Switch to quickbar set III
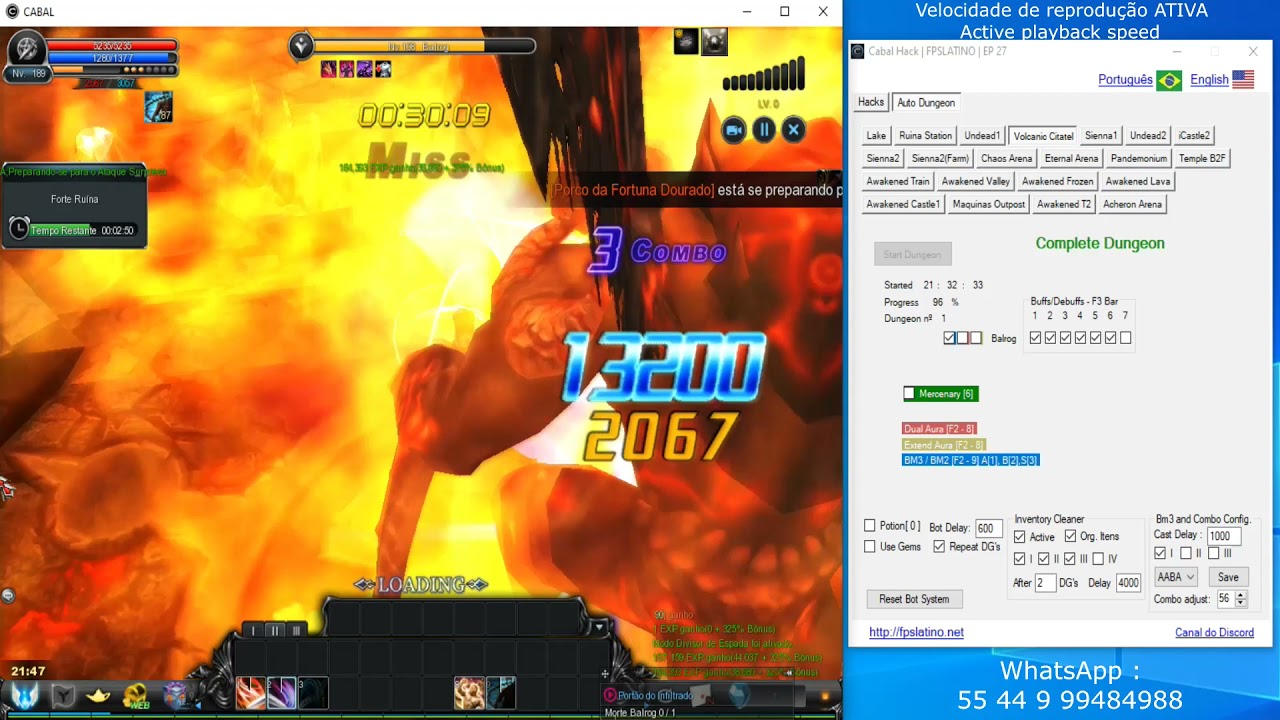 tap(296, 630)
